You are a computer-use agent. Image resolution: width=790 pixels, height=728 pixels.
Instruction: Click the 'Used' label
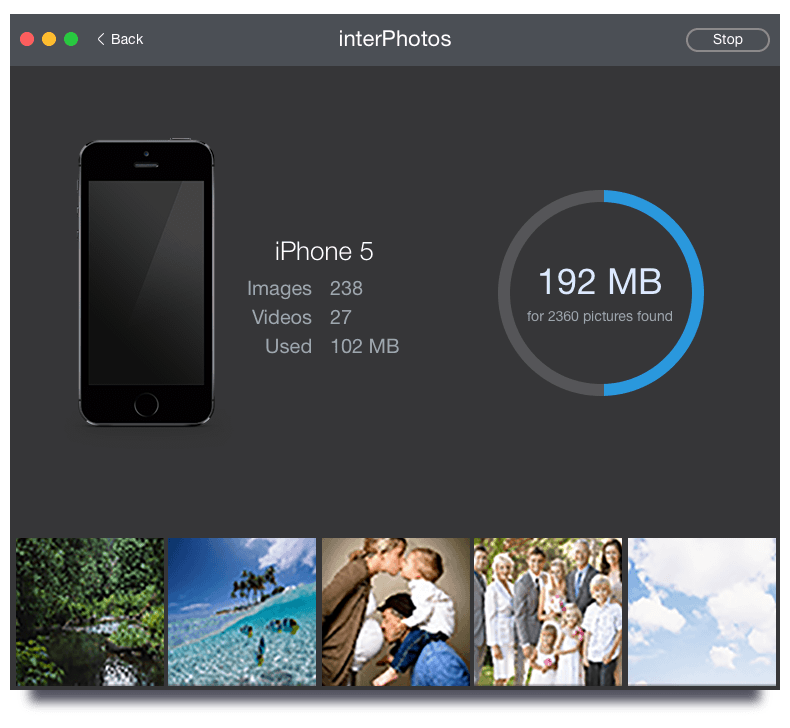point(289,347)
